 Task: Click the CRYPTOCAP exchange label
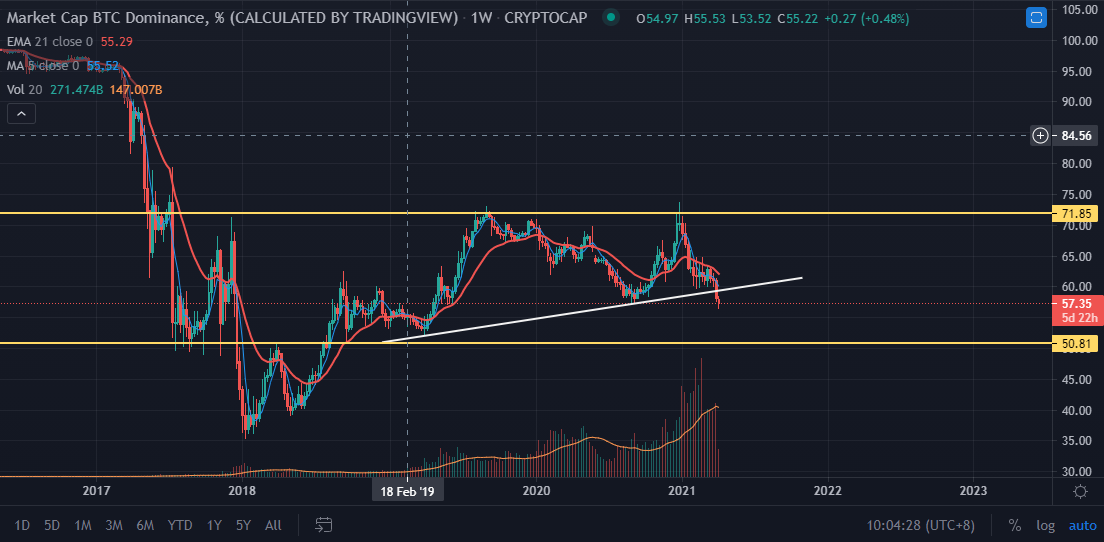(546, 18)
